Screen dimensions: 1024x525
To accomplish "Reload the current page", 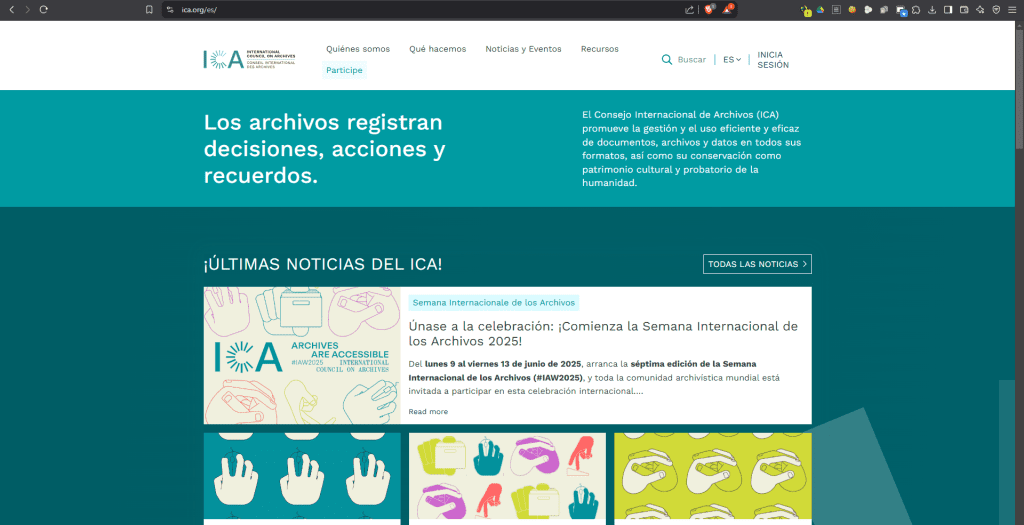I will pos(44,10).
